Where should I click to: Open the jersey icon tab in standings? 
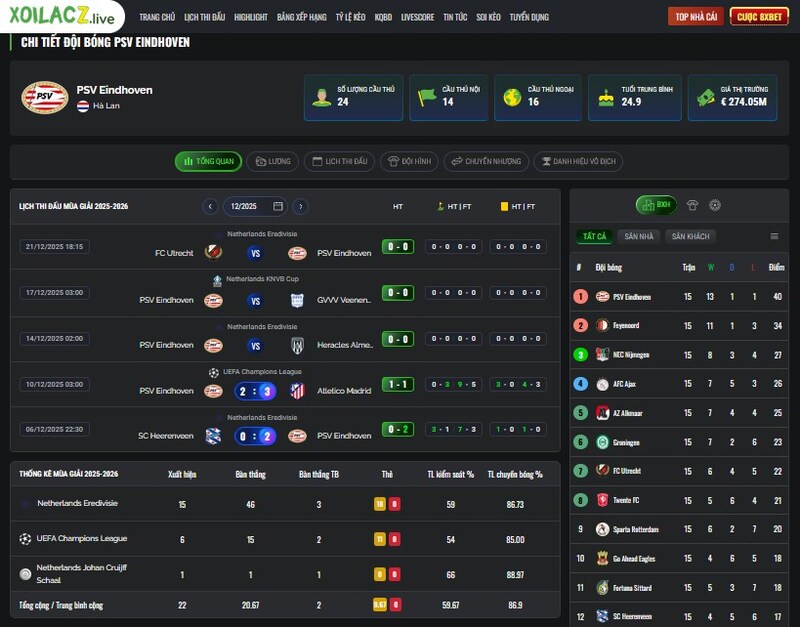(692, 205)
